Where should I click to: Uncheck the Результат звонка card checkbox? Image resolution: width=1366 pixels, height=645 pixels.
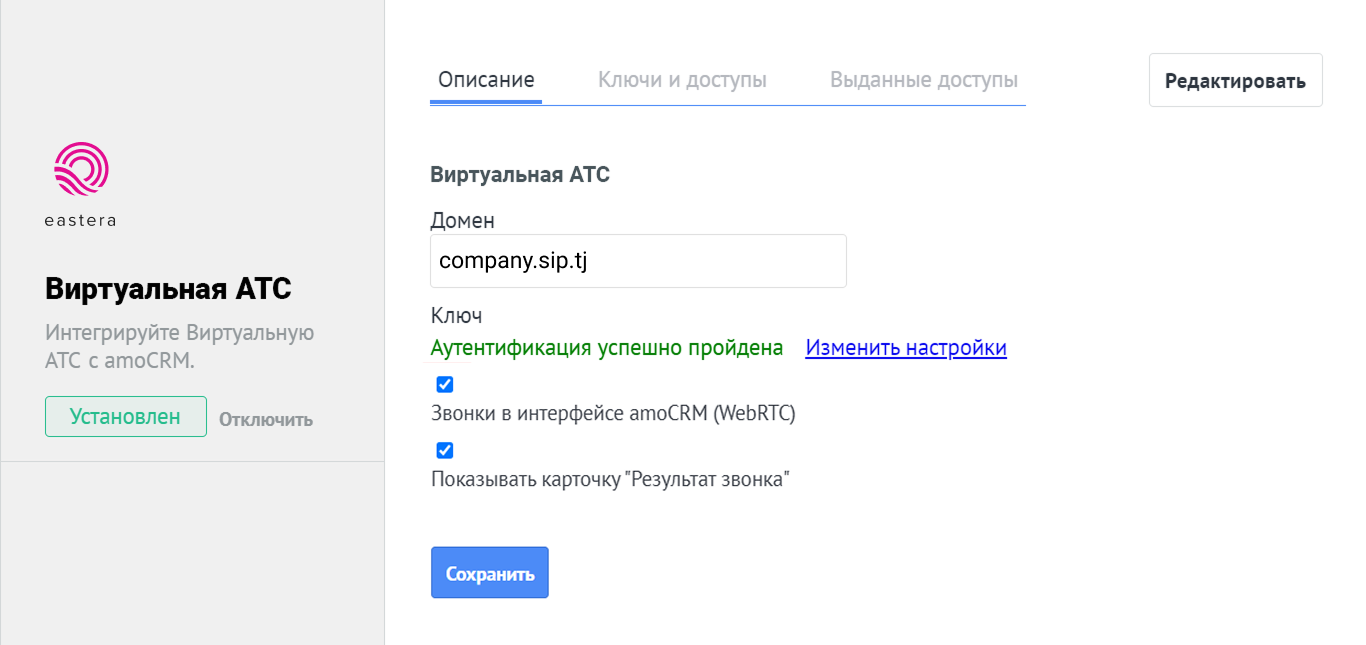(445, 450)
